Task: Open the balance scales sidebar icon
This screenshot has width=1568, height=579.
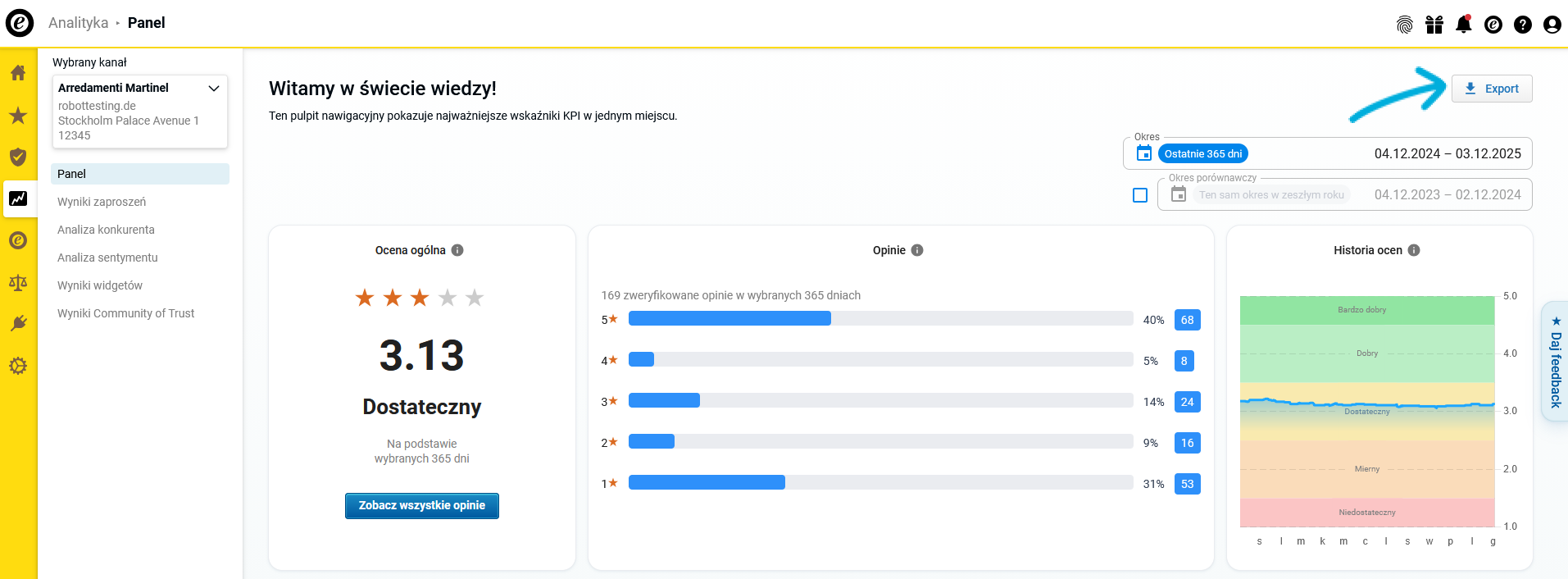Action: pyautogui.click(x=18, y=283)
